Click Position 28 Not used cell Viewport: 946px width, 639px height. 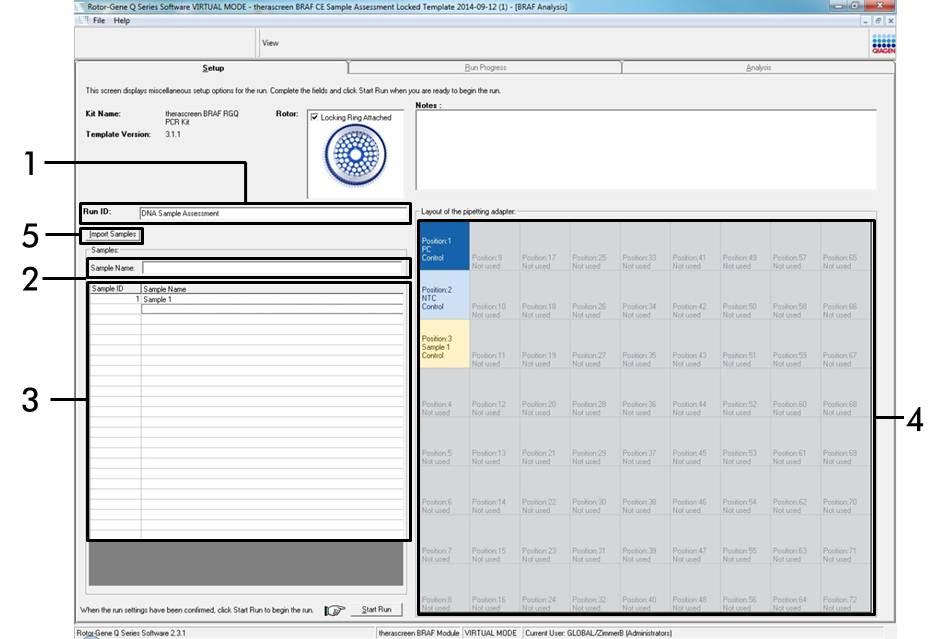(x=595, y=392)
